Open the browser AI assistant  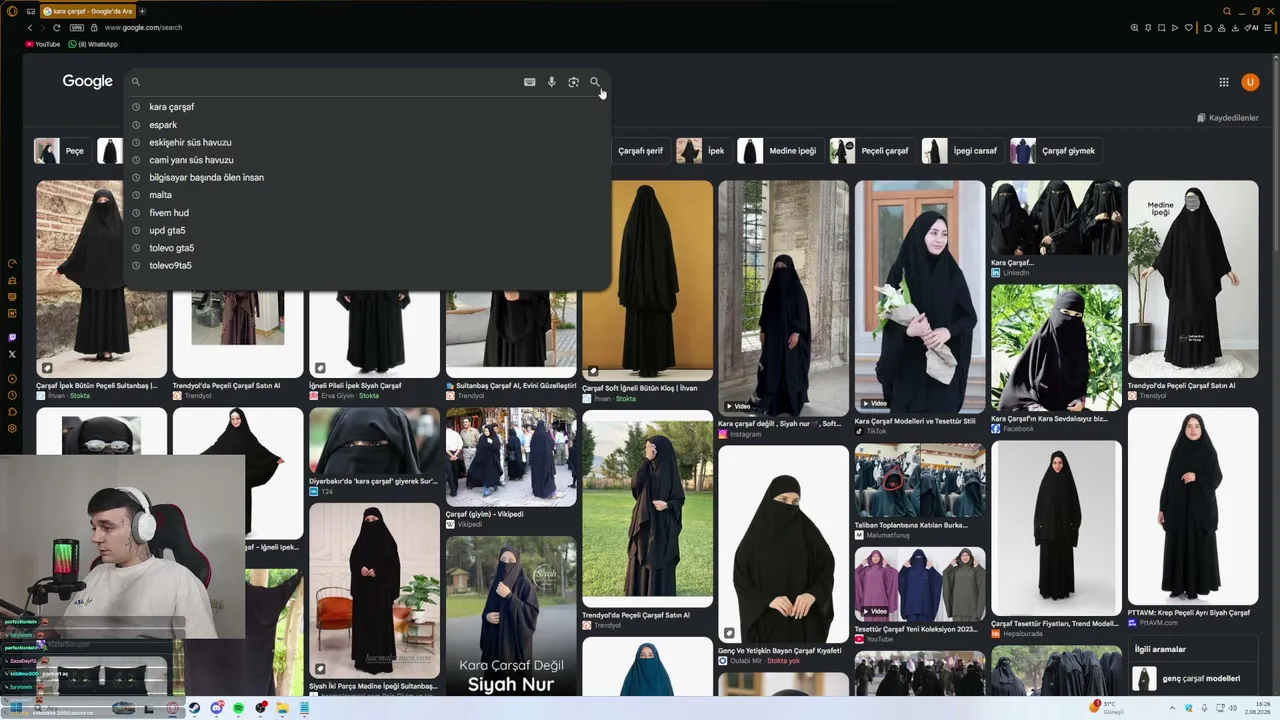(x=1252, y=28)
